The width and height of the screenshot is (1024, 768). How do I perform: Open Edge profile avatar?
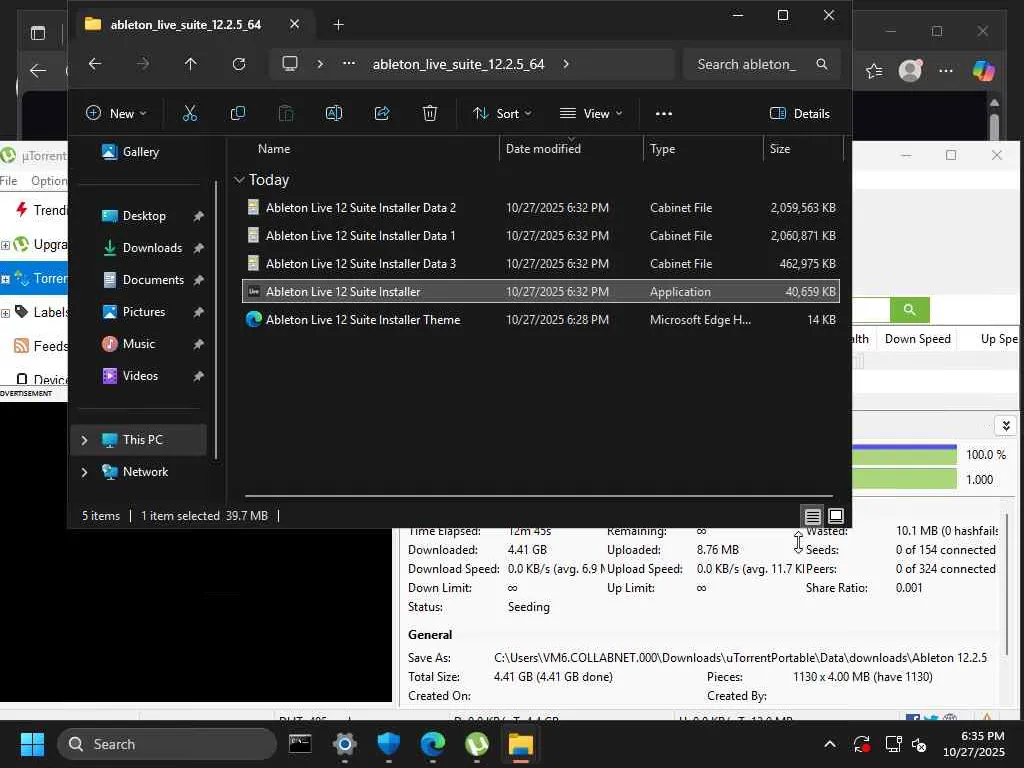coord(910,71)
